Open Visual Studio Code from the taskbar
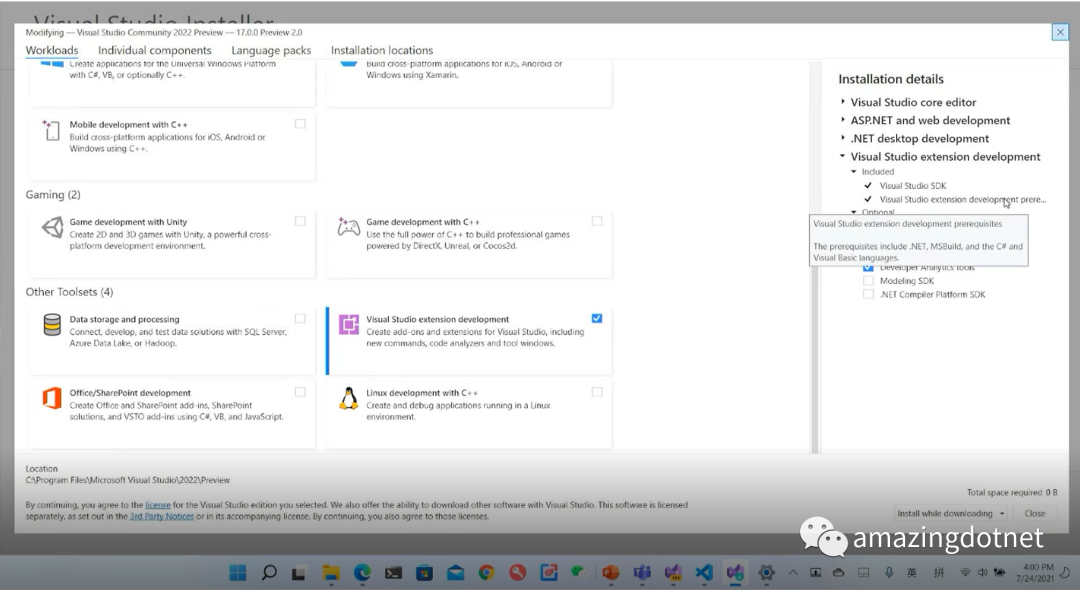1080x590 pixels. pyautogui.click(x=704, y=573)
